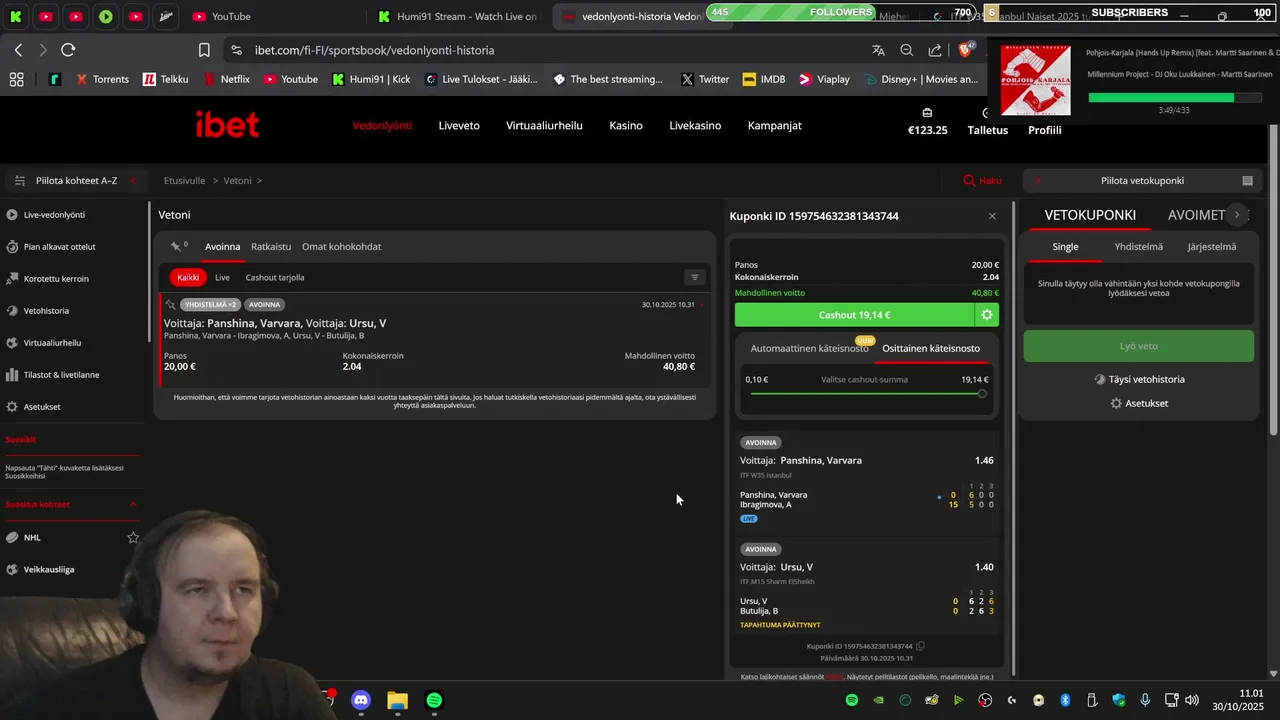Collapse Suosituit kohteet section
Image resolution: width=1280 pixels, height=720 pixels.
click(133, 504)
